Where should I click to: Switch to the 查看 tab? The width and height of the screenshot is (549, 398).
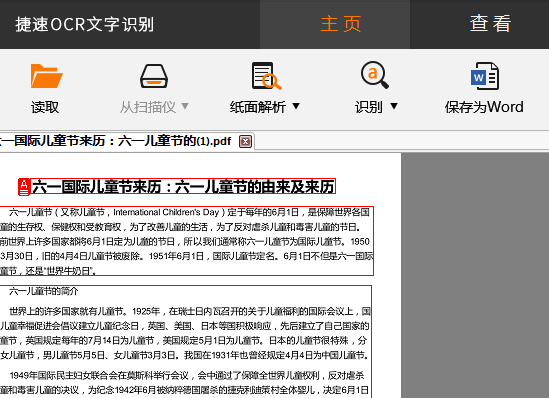pyautogui.click(x=490, y=24)
